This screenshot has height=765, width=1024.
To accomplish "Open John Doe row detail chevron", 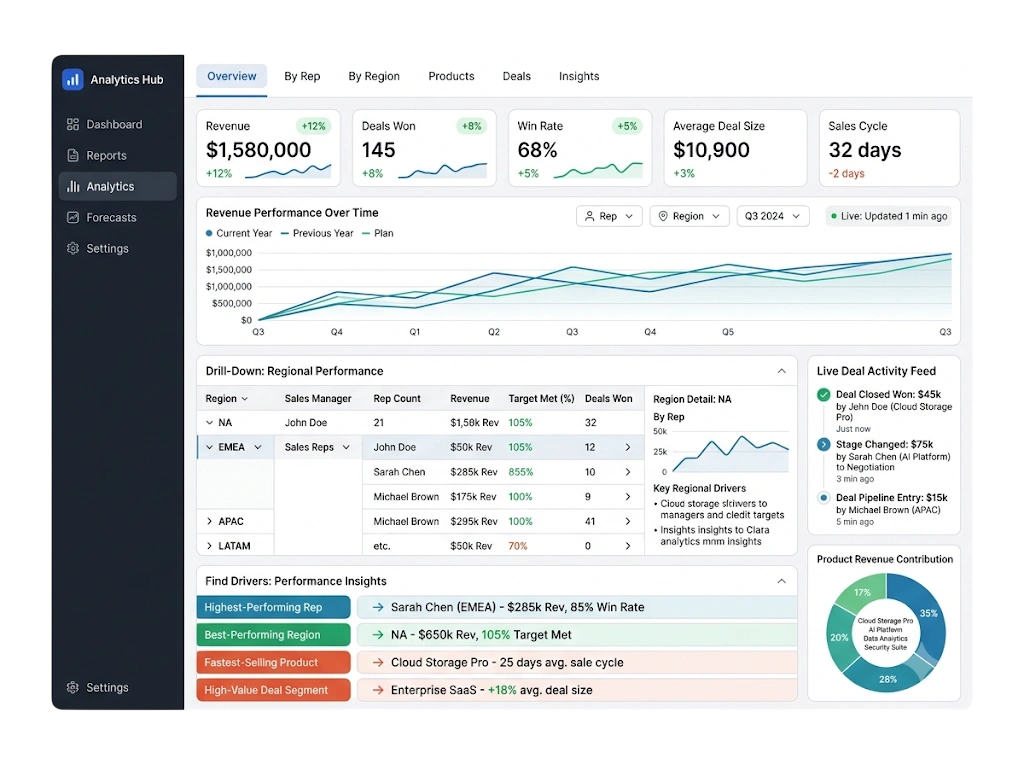I will [x=628, y=448].
